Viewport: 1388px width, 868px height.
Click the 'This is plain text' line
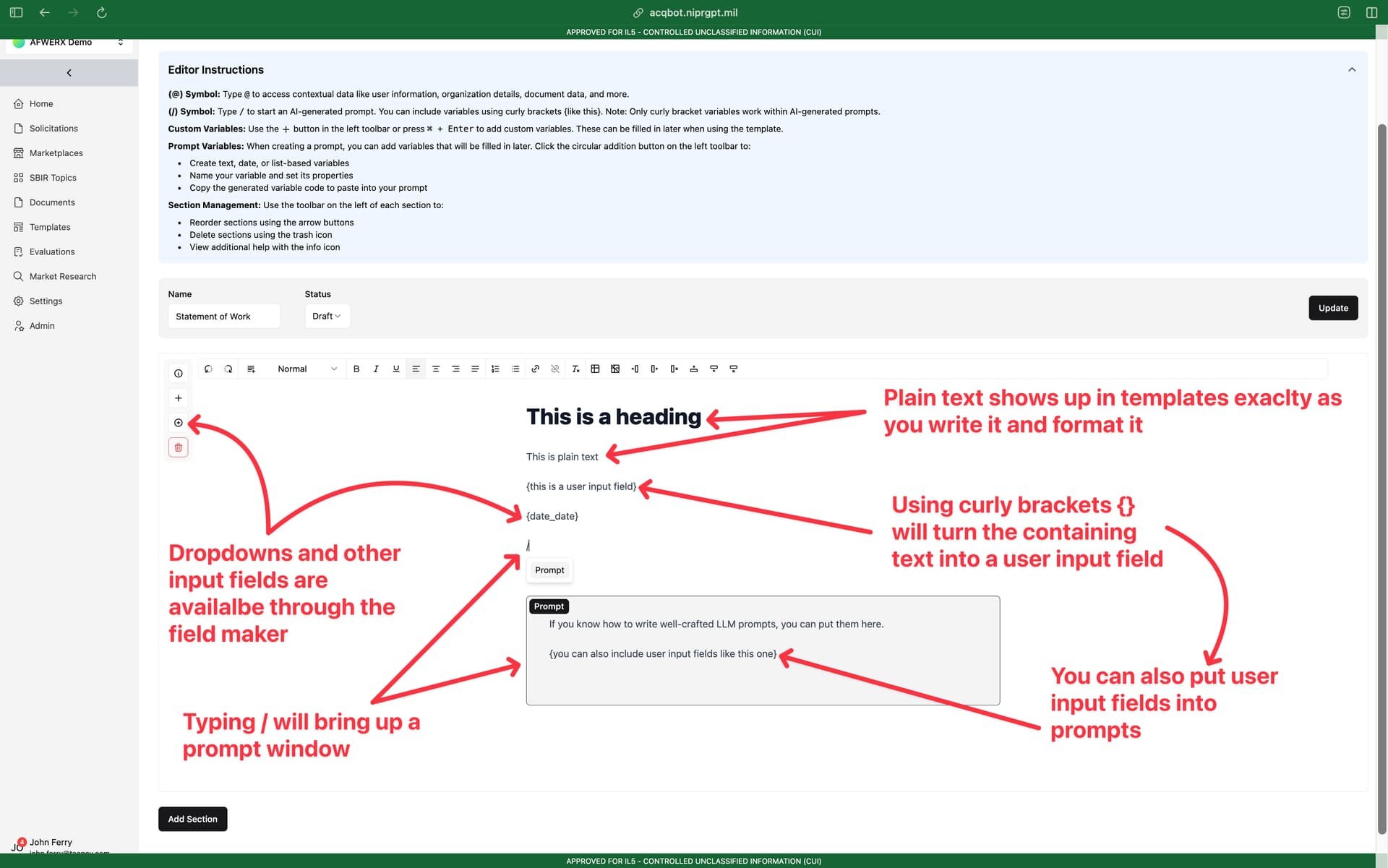click(x=562, y=457)
